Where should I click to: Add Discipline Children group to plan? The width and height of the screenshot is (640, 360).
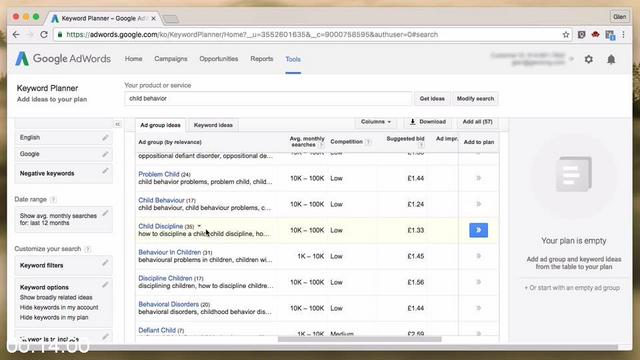(x=478, y=282)
